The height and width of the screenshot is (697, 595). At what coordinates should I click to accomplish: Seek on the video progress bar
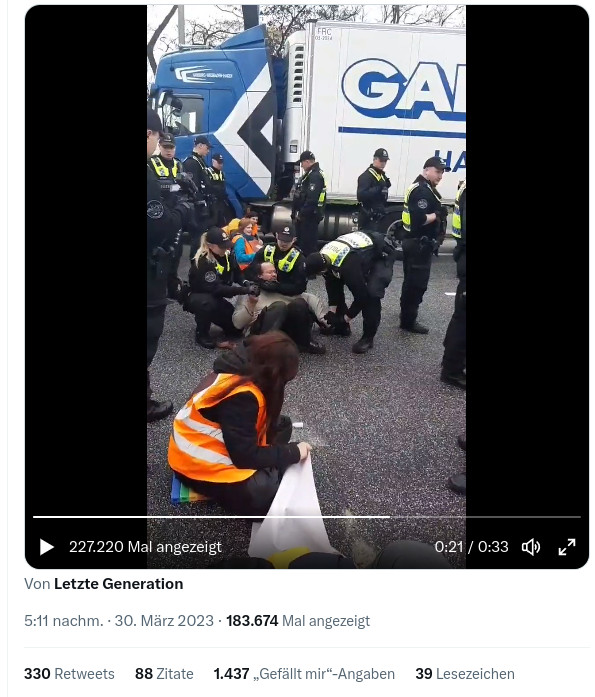pos(307,517)
